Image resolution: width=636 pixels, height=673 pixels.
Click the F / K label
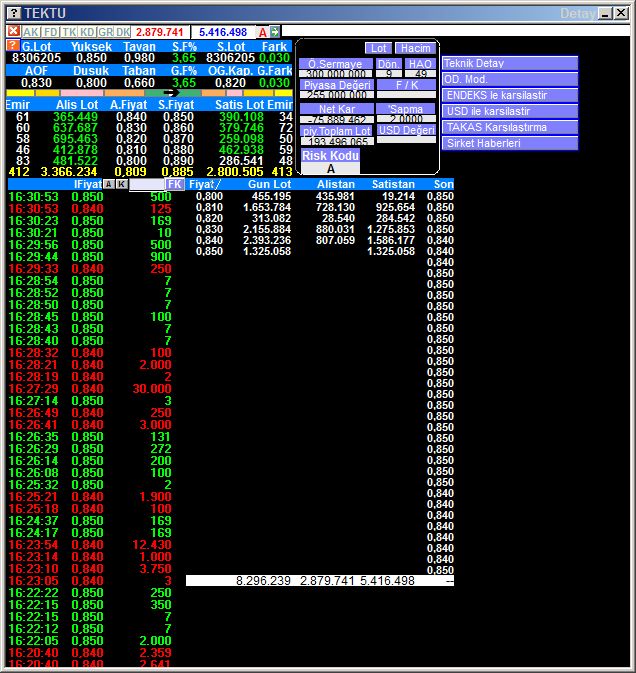pos(406,85)
